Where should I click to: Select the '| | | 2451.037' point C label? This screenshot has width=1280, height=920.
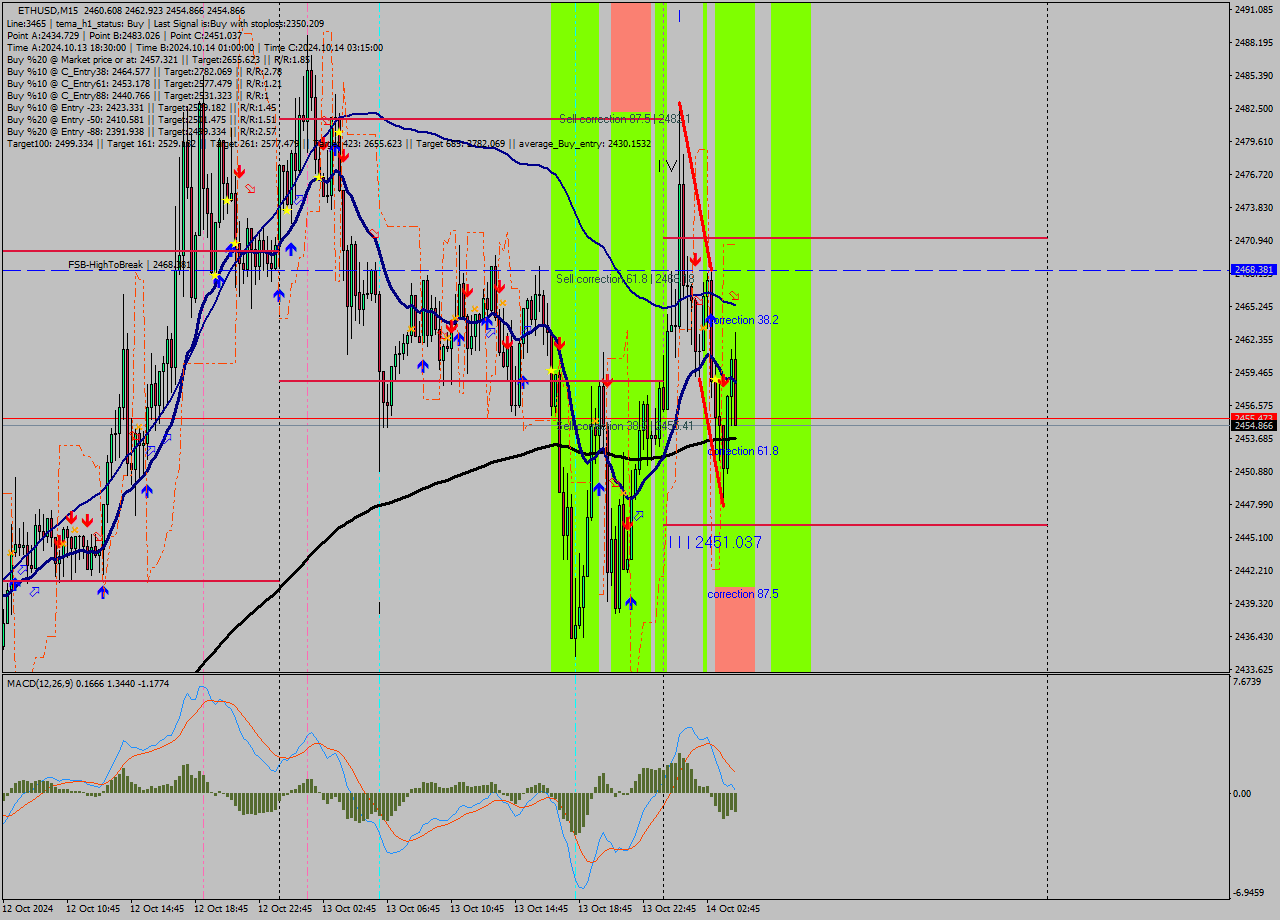[x=715, y=542]
